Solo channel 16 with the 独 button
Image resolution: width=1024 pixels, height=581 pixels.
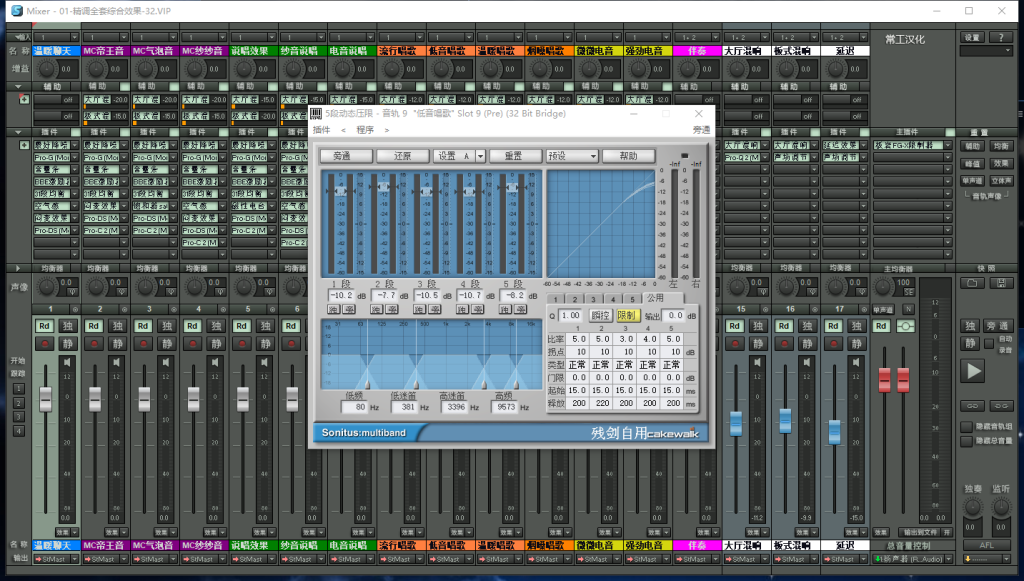807,326
